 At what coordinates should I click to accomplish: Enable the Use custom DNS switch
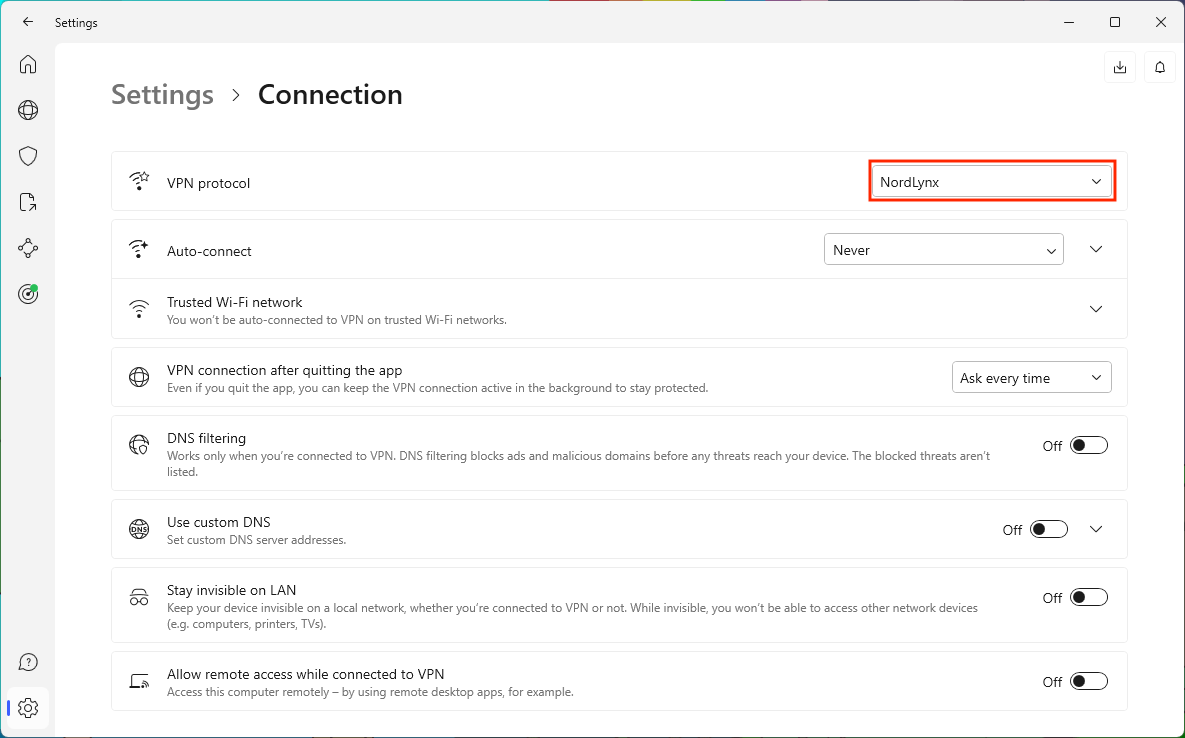[1049, 530]
